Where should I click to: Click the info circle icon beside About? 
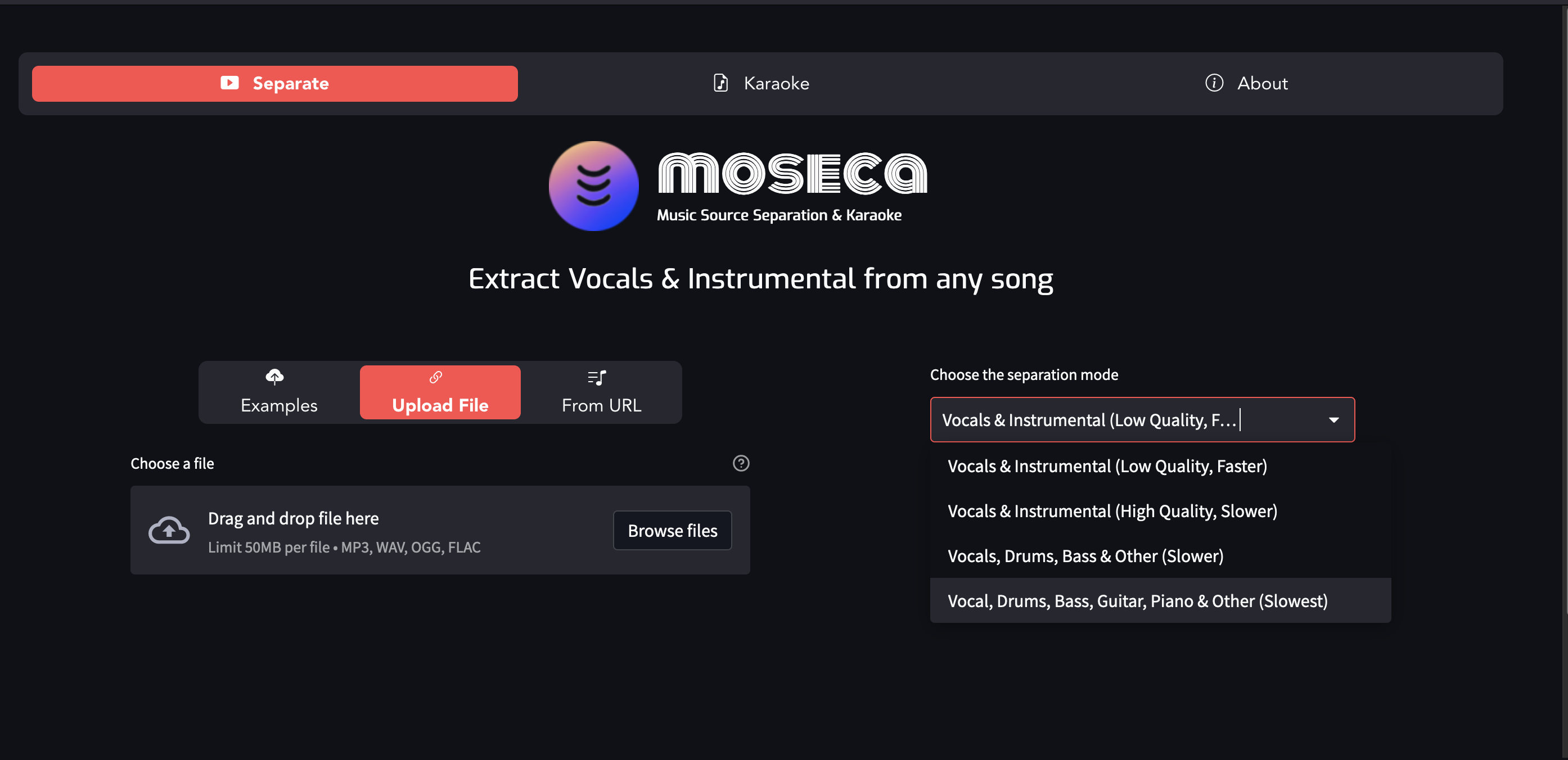pos(1214,83)
